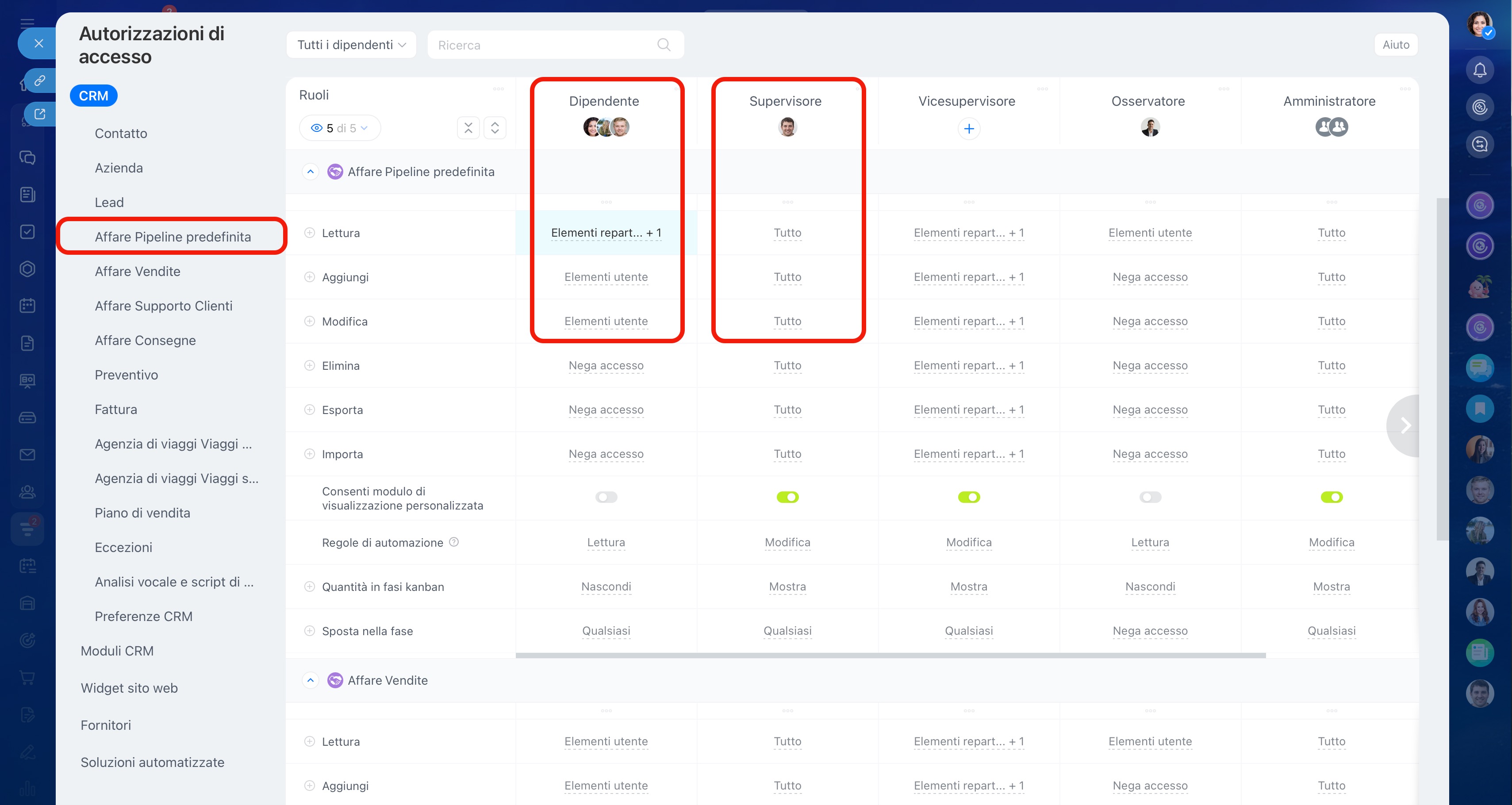This screenshot has height=805, width=1512.
Task: Click expand all rows arrows icon
Action: (495, 128)
